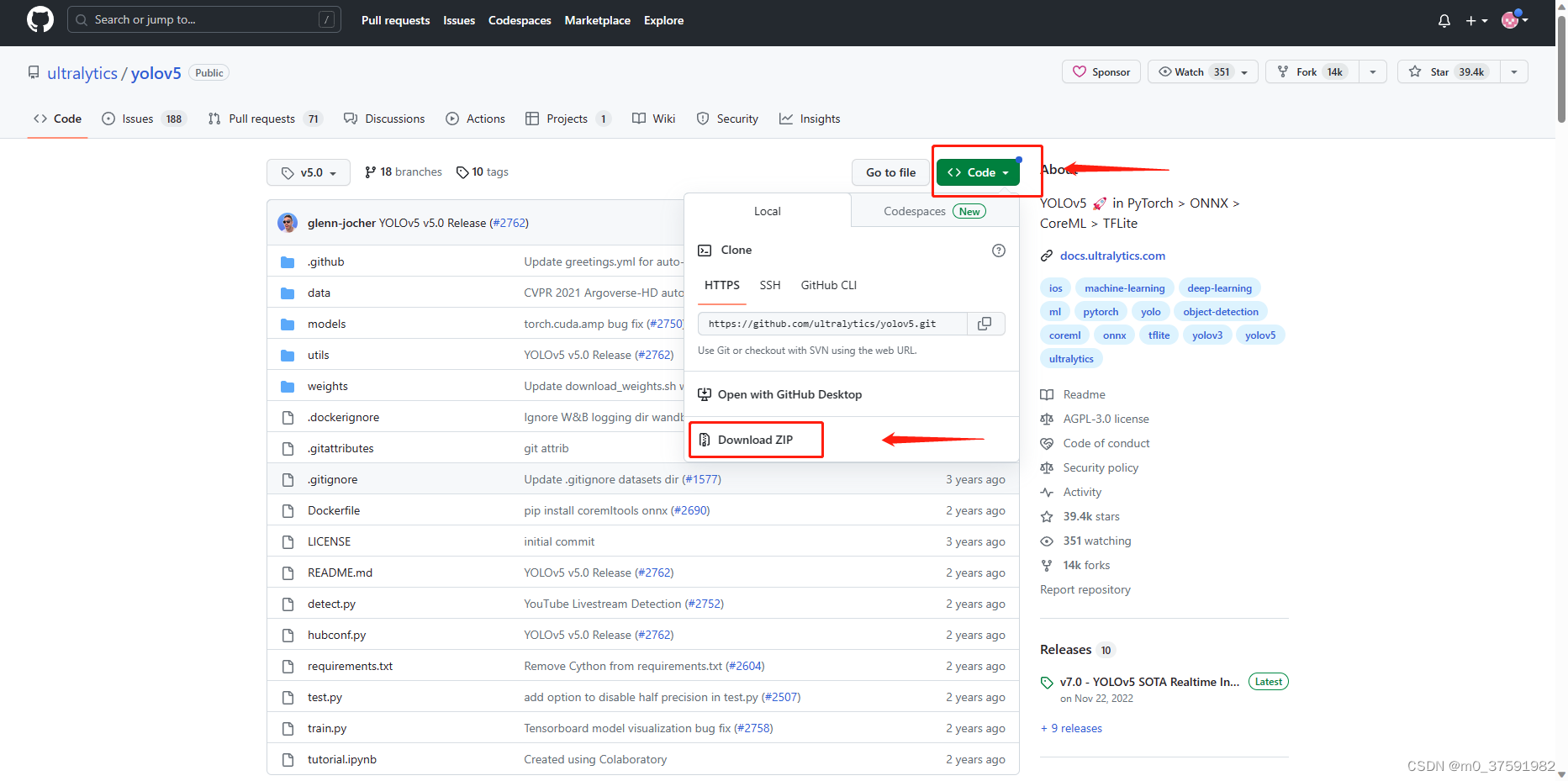Copy the HTTPS clone URL
Image resolution: width=1568 pixels, height=781 pixels.
(985, 324)
